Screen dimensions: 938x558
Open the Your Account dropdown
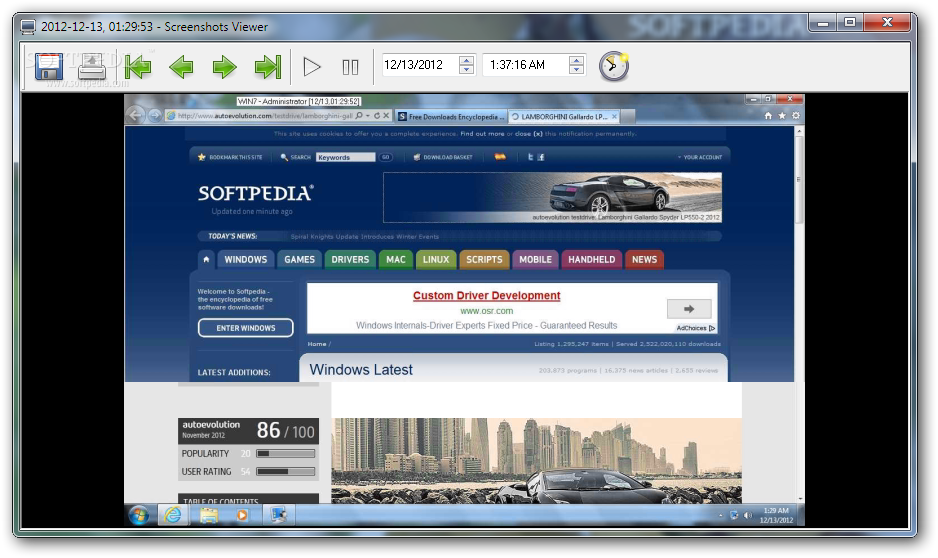[700, 157]
